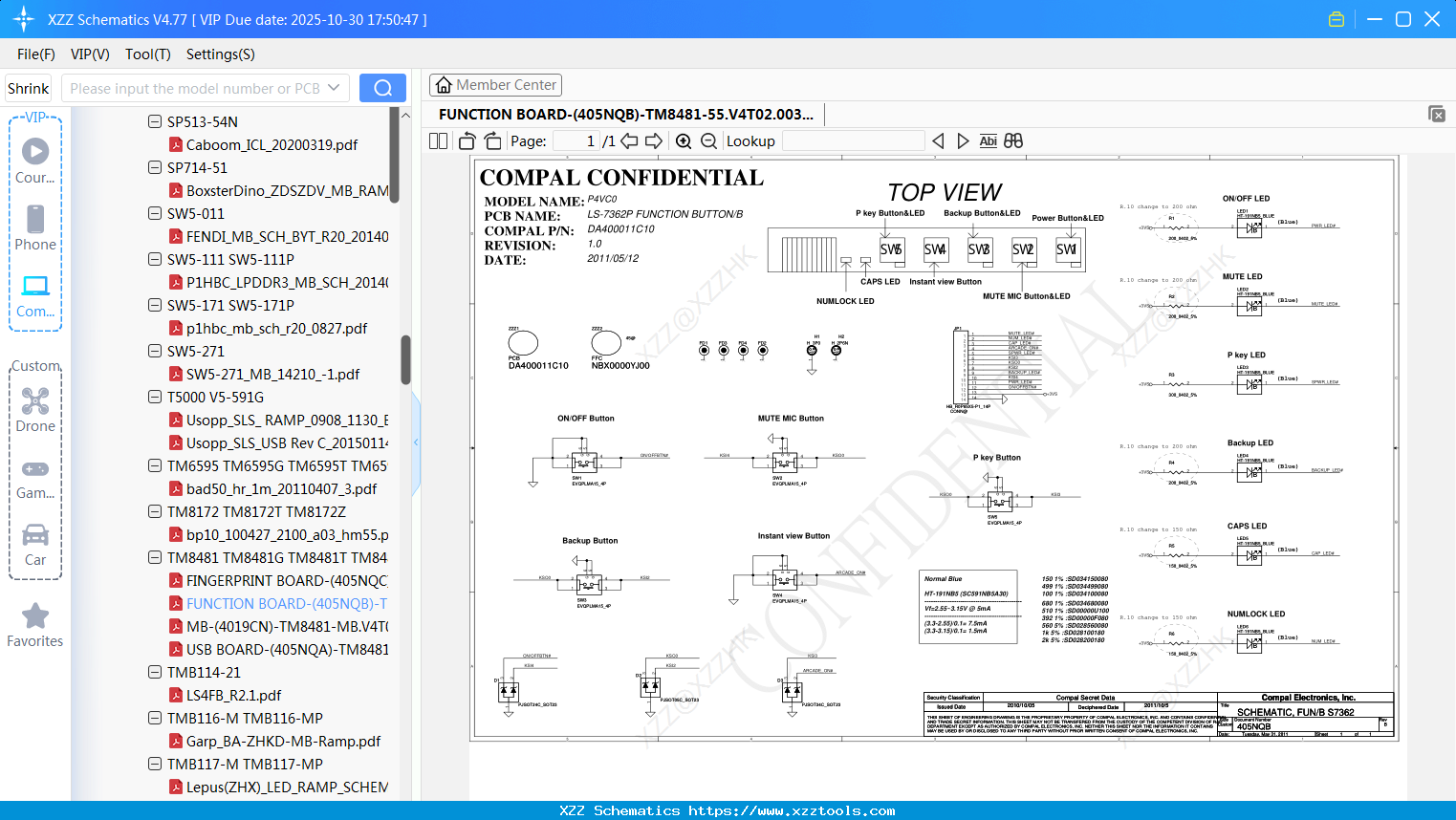Open the model number dropdown arrow
This screenshot has width=1456, height=820.
pos(334,88)
